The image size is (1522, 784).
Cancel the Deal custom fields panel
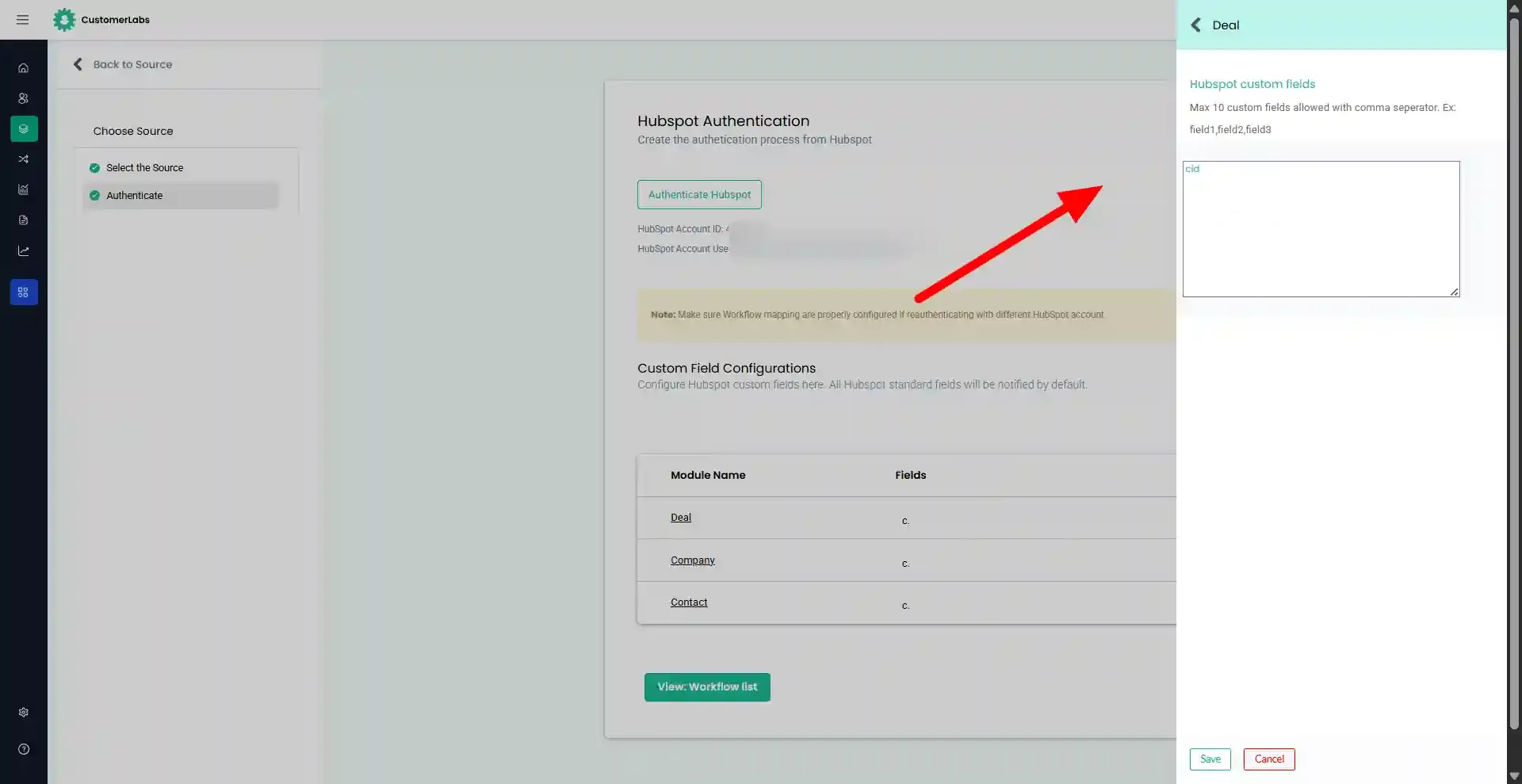click(1269, 759)
